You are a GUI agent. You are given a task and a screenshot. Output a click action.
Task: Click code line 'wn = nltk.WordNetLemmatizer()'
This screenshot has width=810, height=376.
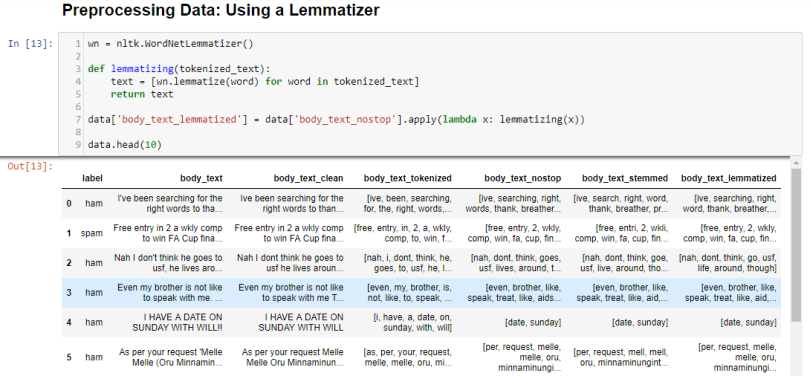tap(170, 44)
